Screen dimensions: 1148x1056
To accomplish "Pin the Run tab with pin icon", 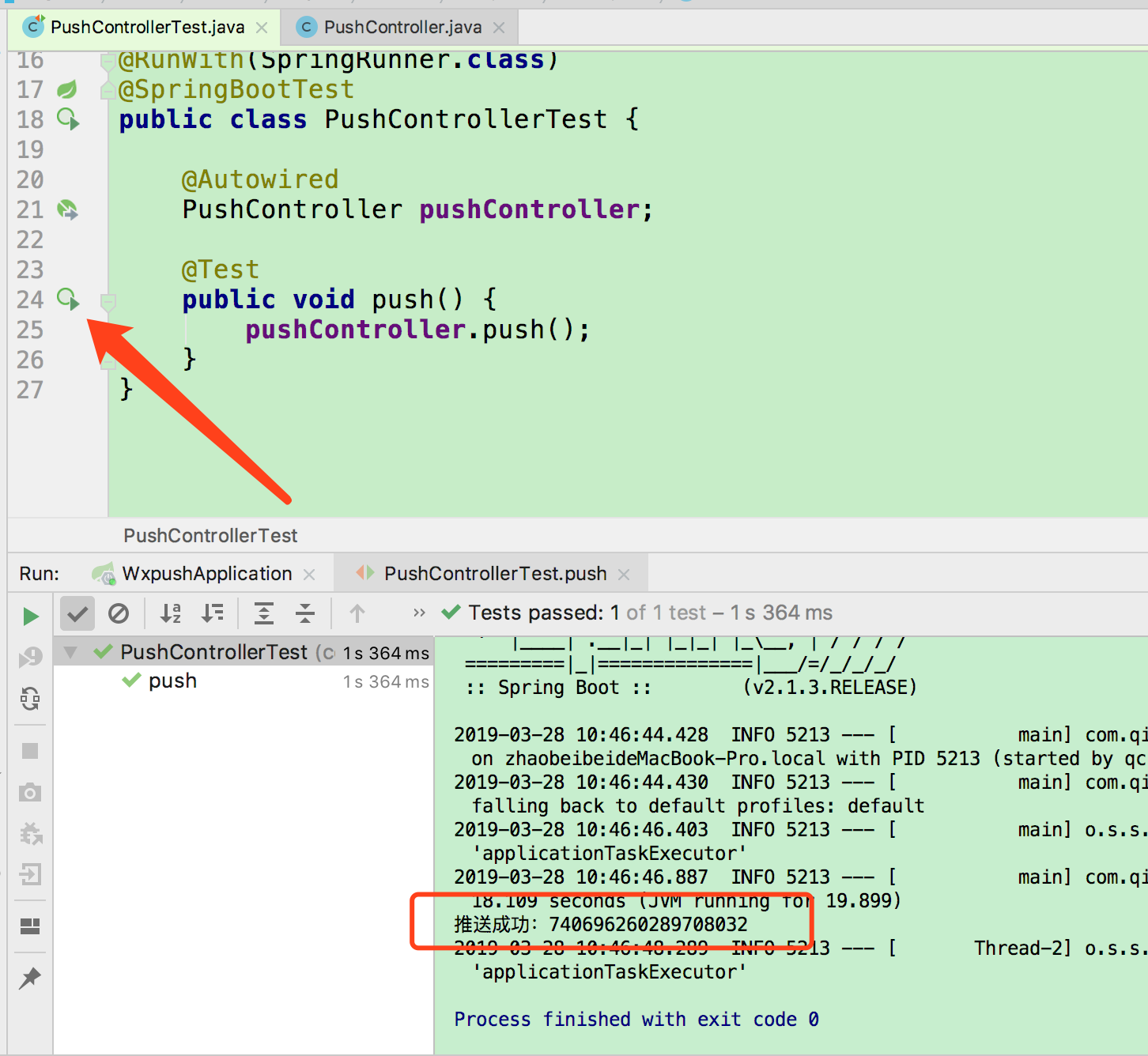I will [x=31, y=978].
